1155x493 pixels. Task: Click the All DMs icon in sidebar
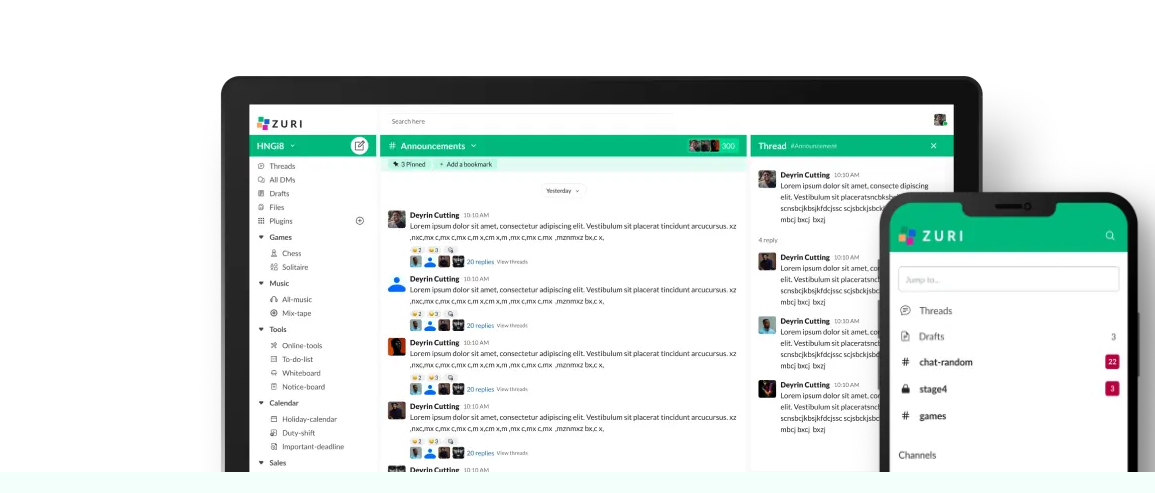point(262,180)
